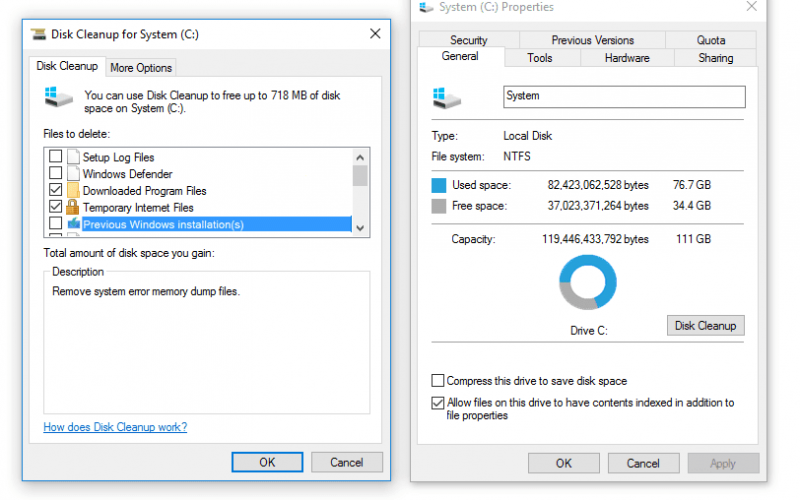Click the Remove system error memory dump description

(146, 291)
